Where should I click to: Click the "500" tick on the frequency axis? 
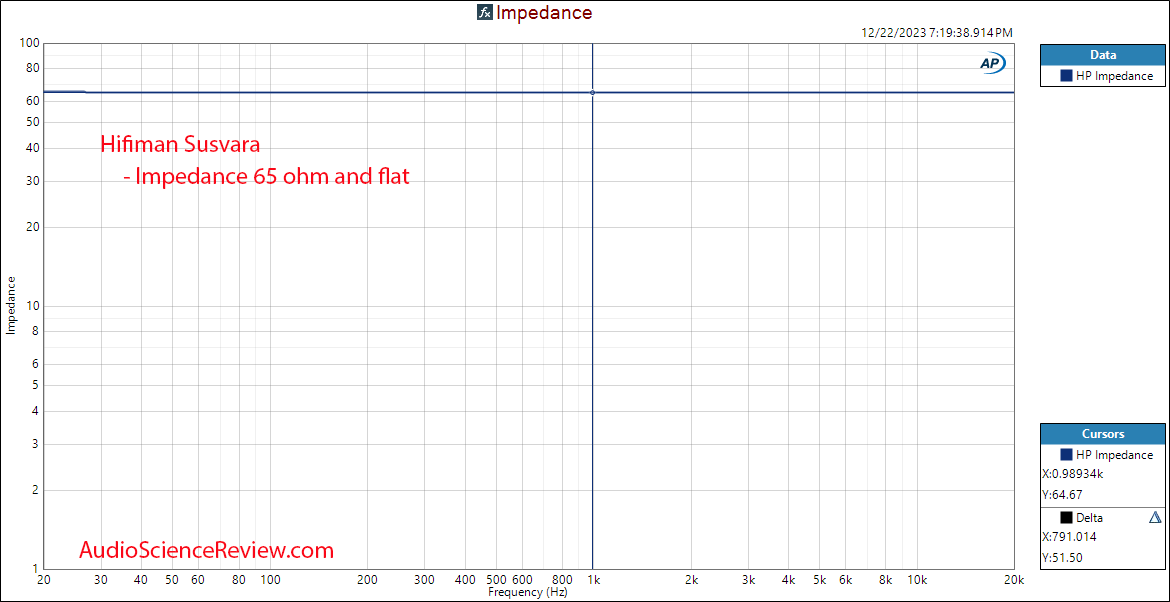point(495,580)
